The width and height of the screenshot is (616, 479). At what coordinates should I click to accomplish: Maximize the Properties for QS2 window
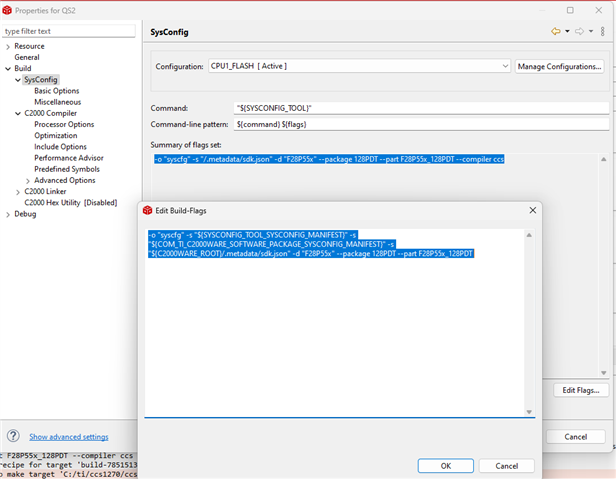tap(570, 10)
